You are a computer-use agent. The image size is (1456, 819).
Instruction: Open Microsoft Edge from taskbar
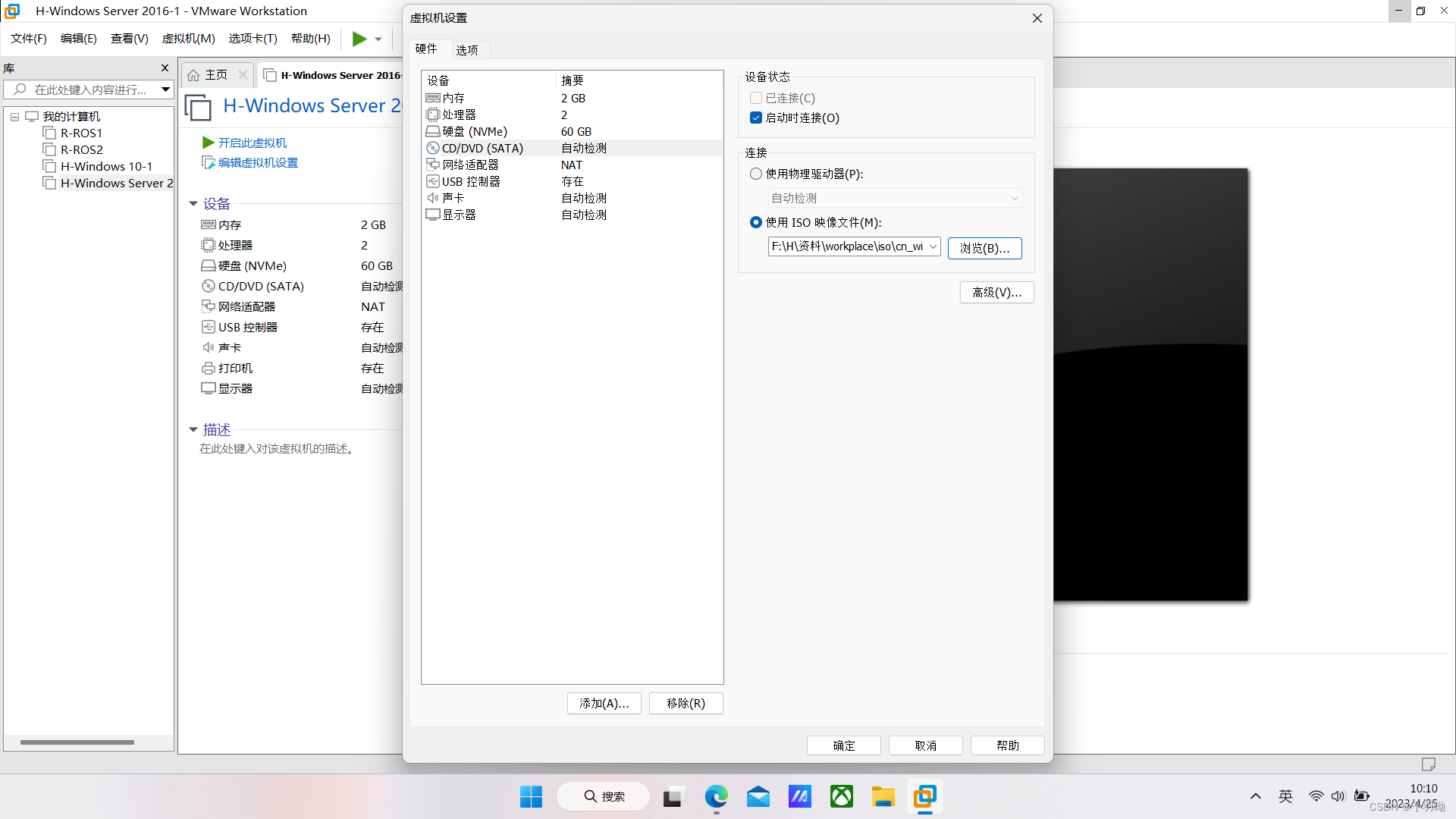pos(716,796)
